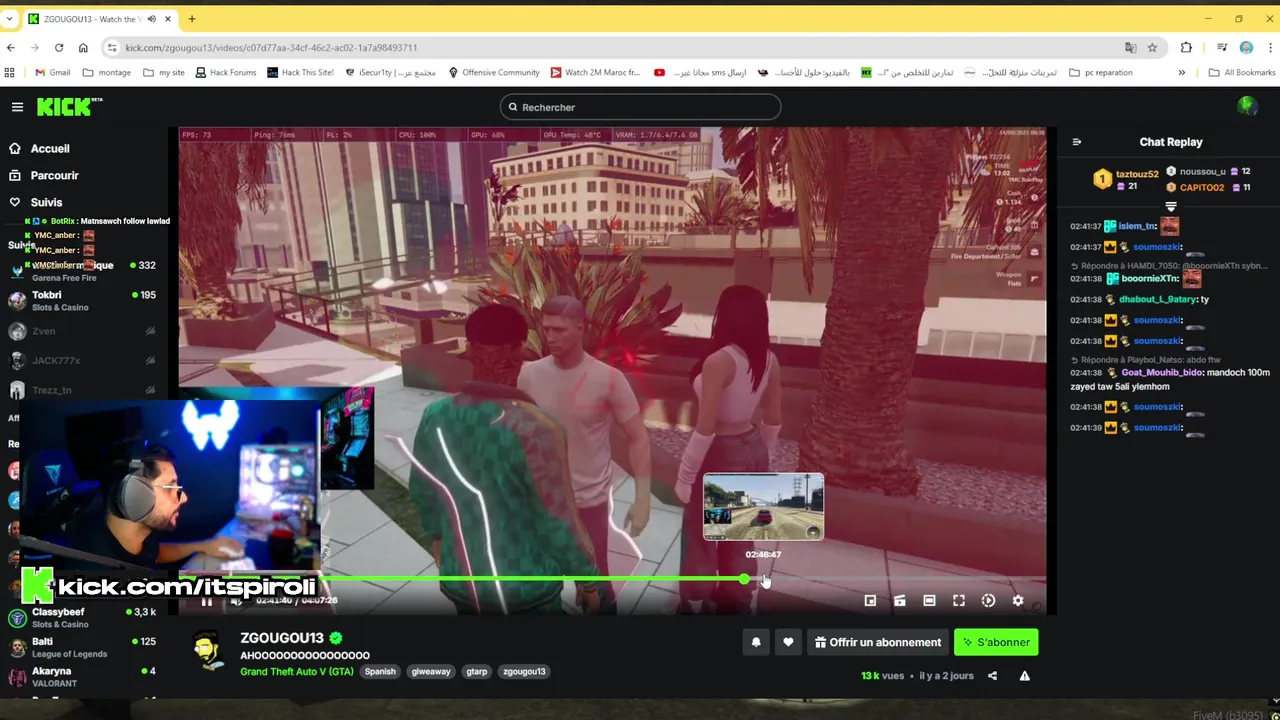
Task: Open the Hack Forums bookmark
Action: (225, 72)
